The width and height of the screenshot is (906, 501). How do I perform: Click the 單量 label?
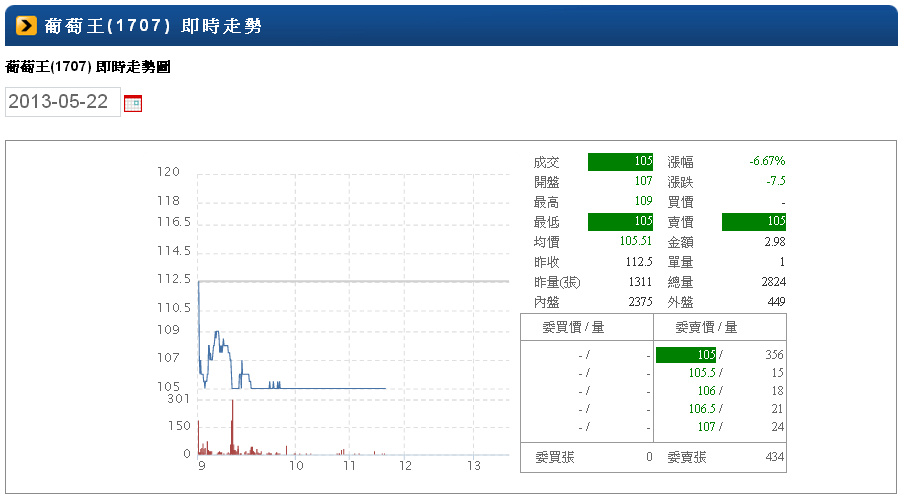680,262
